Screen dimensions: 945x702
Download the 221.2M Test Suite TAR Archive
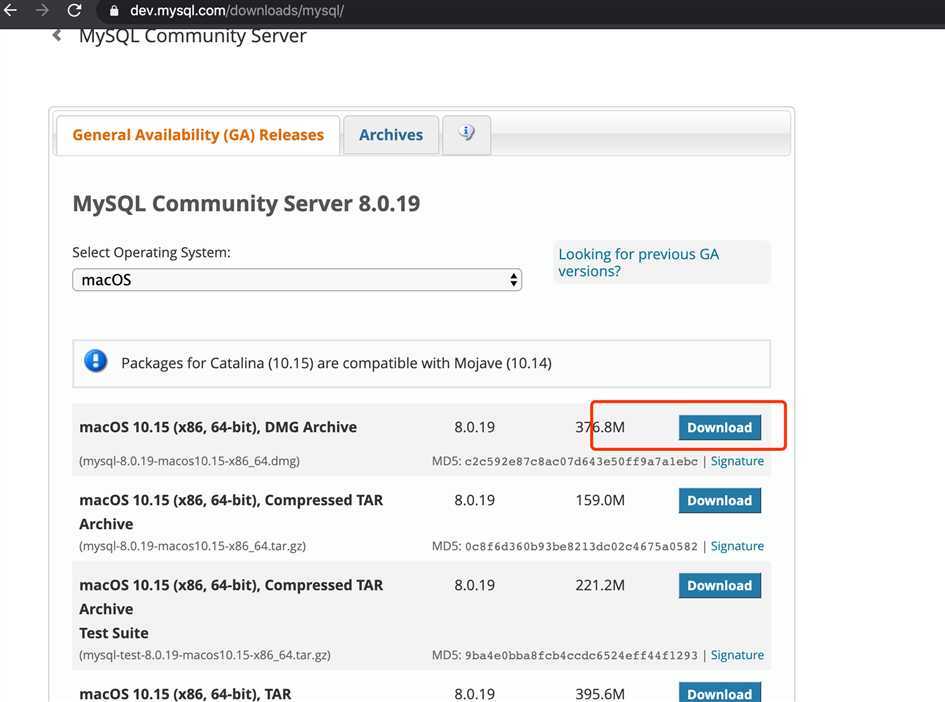[720, 585]
